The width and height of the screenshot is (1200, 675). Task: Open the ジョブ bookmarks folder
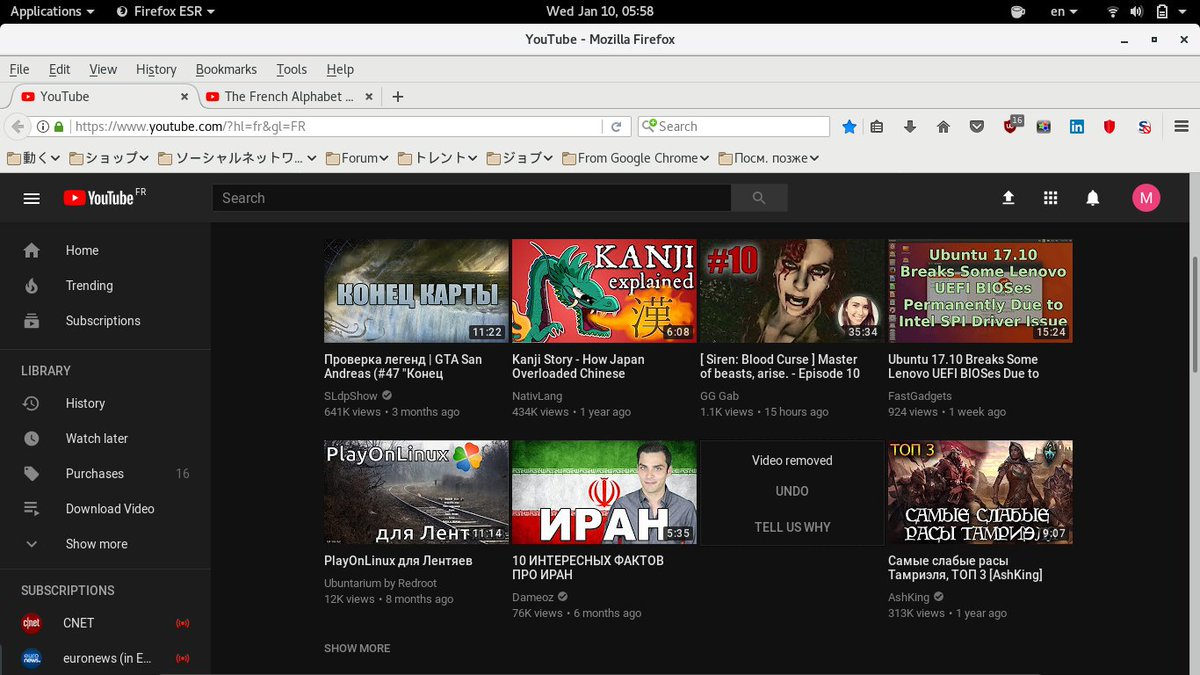pyautogui.click(x=520, y=158)
